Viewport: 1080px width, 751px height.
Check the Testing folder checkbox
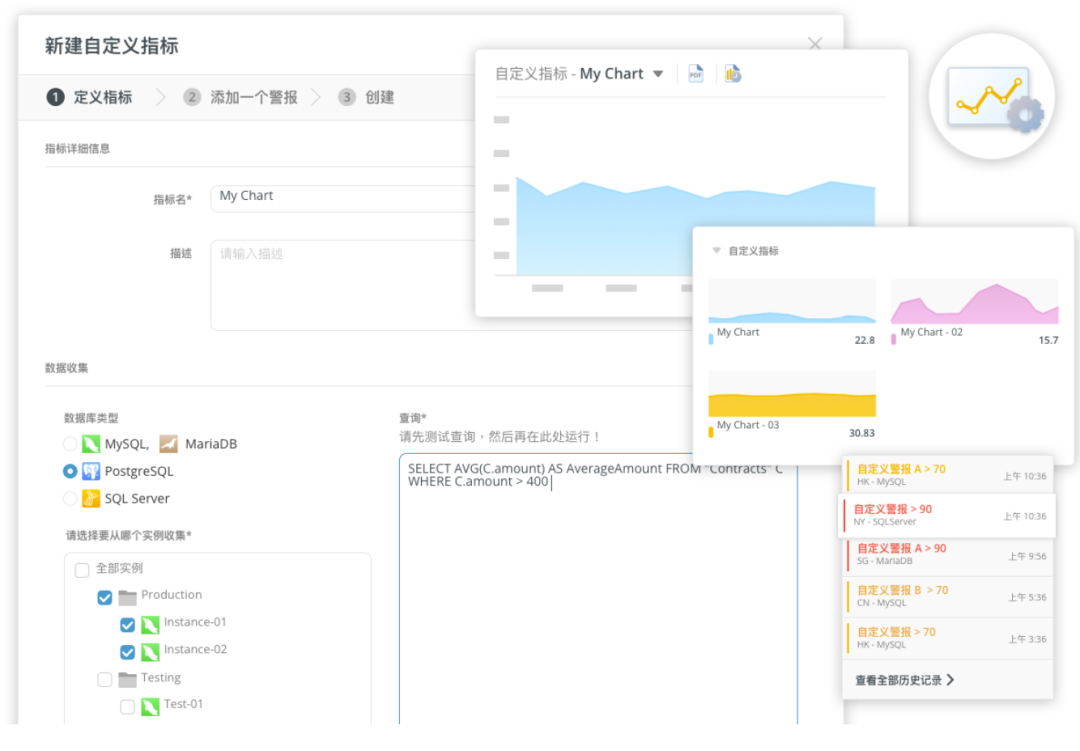point(105,679)
